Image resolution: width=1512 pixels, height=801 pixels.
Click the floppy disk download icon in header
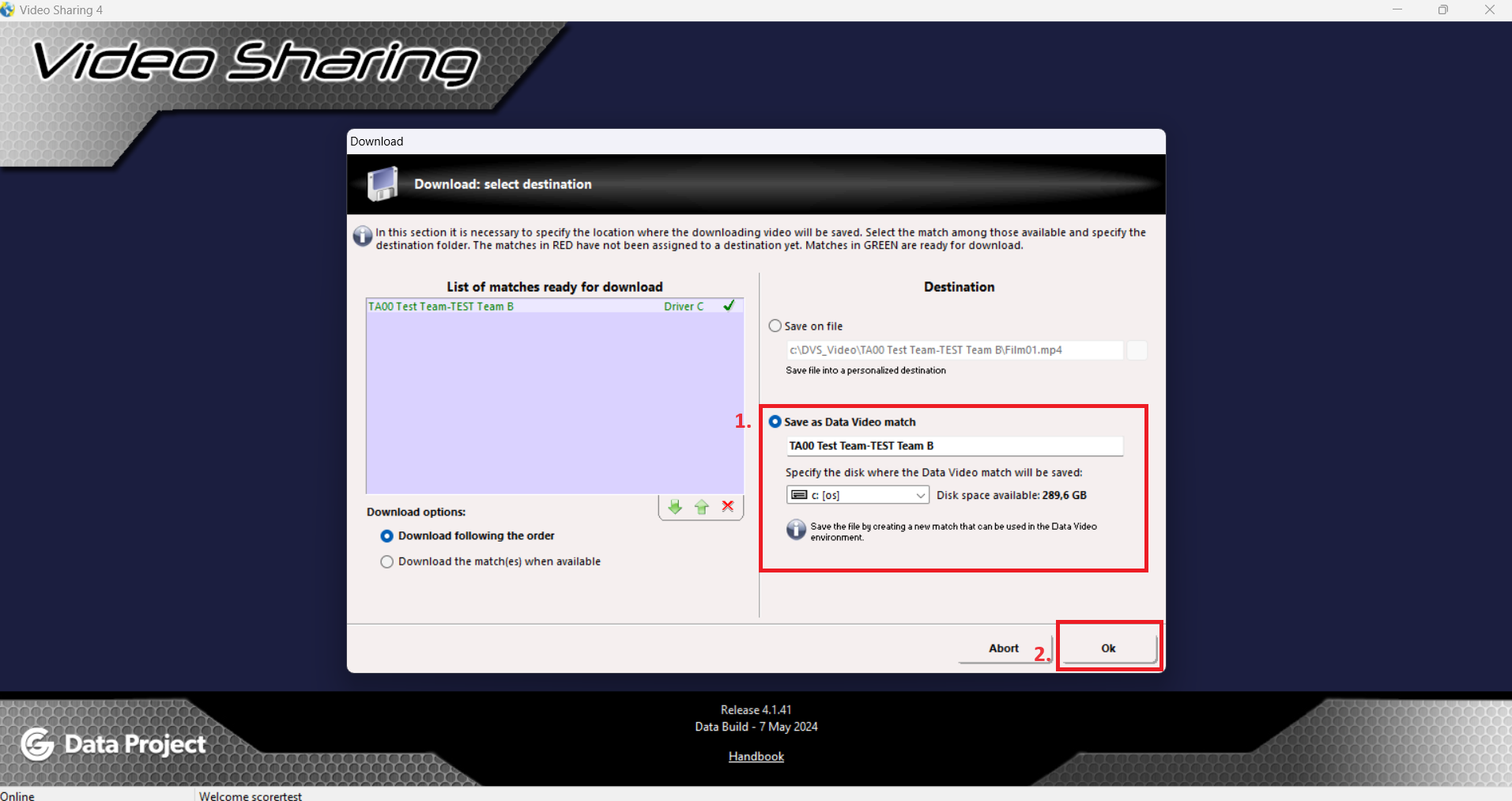point(383,183)
